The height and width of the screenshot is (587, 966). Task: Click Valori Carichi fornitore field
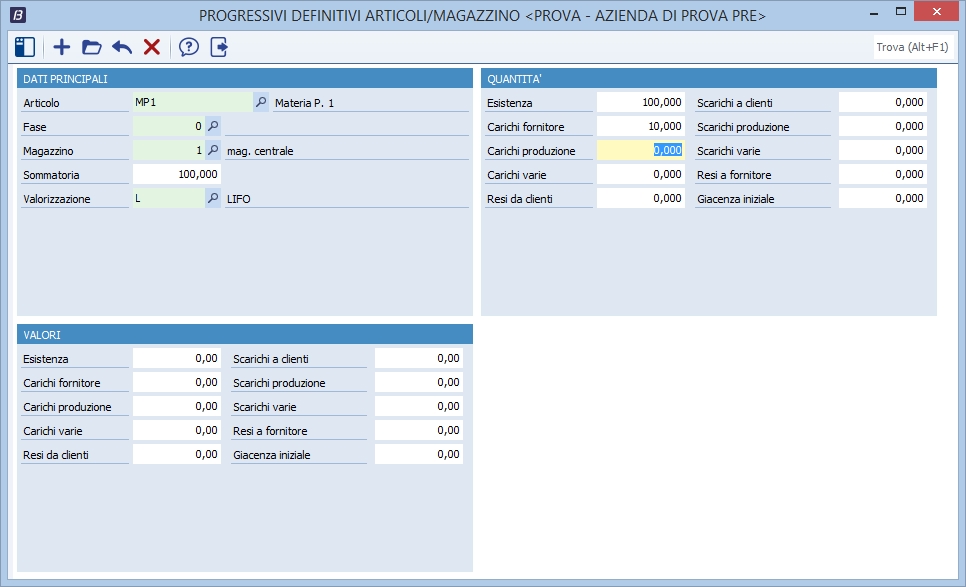pos(177,383)
